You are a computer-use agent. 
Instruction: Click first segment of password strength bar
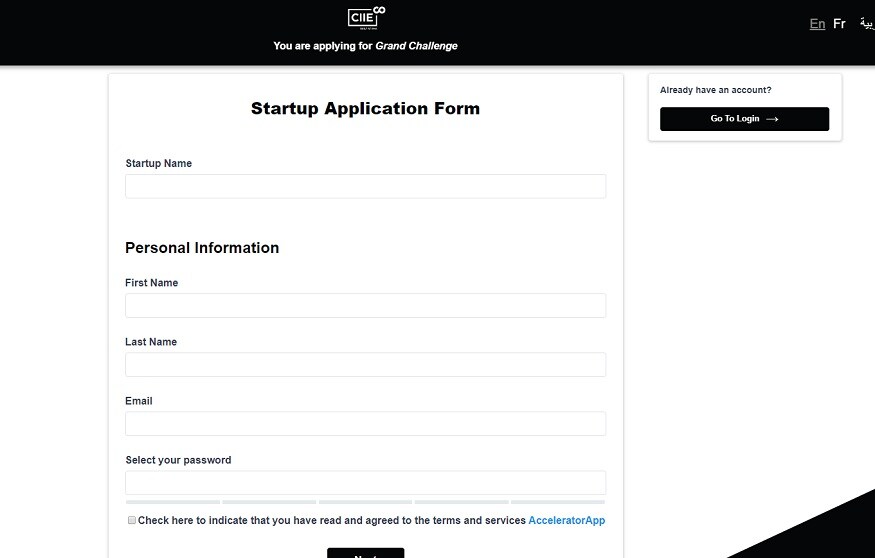pos(173,502)
